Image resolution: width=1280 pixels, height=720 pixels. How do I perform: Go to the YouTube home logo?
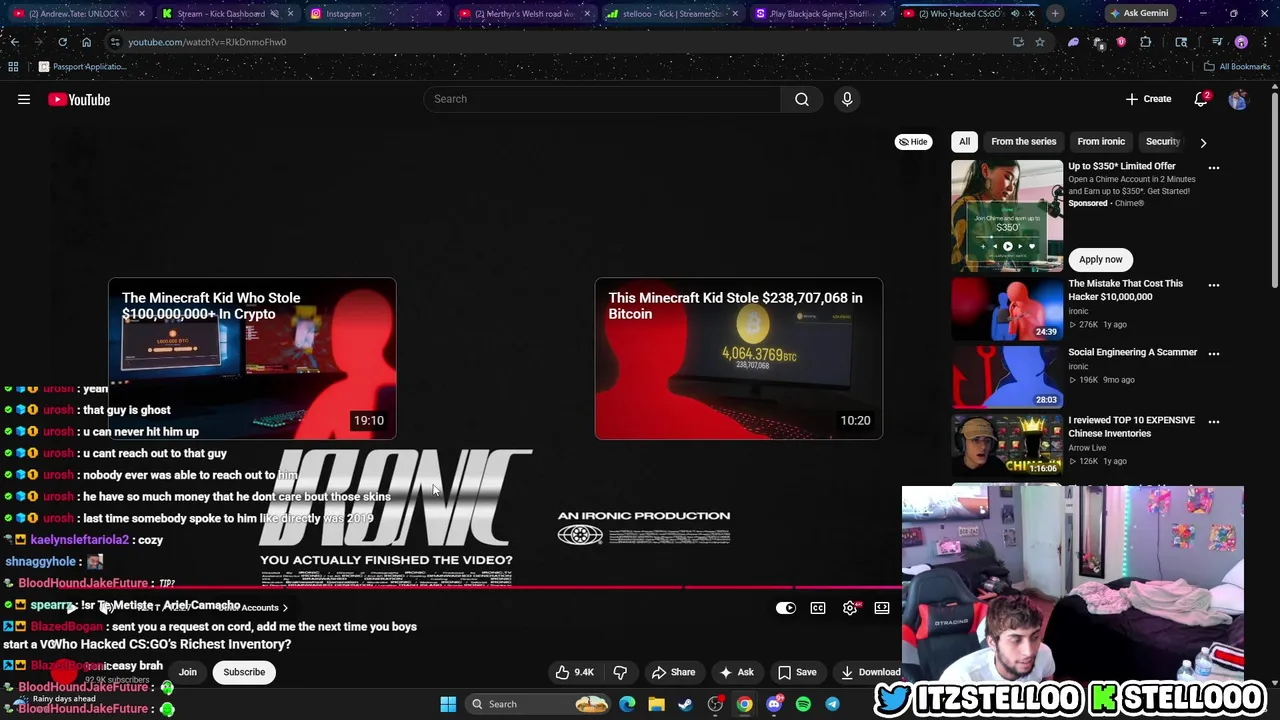[79, 99]
